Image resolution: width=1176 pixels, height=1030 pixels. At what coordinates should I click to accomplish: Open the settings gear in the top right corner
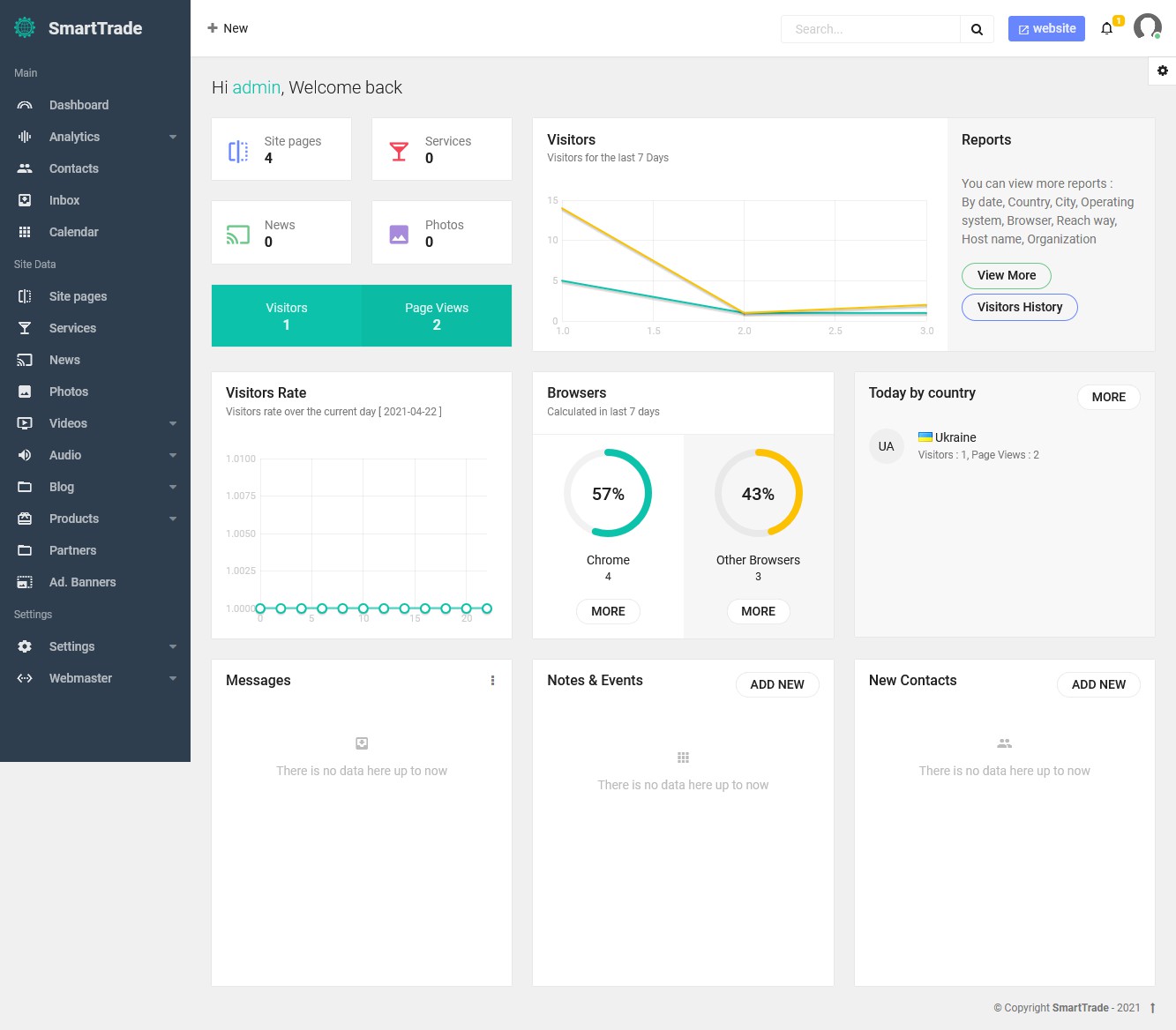pos(1162,71)
